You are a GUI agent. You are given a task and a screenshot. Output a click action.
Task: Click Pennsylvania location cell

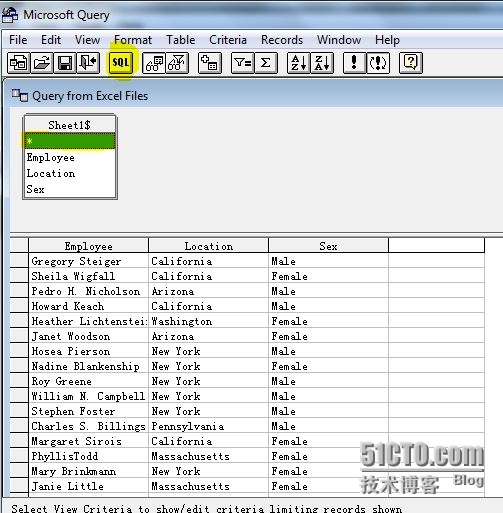pyautogui.click(x=209, y=426)
